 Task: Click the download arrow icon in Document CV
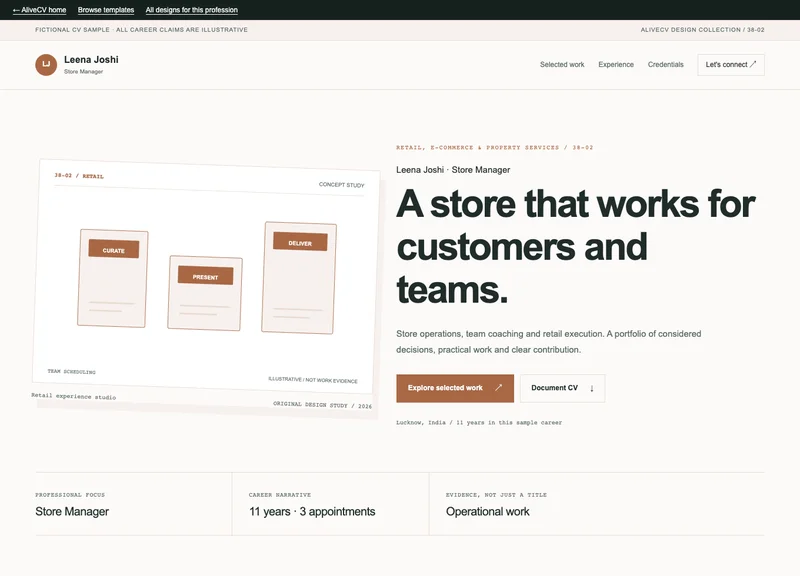pyautogui.click(x=592, y=388)
